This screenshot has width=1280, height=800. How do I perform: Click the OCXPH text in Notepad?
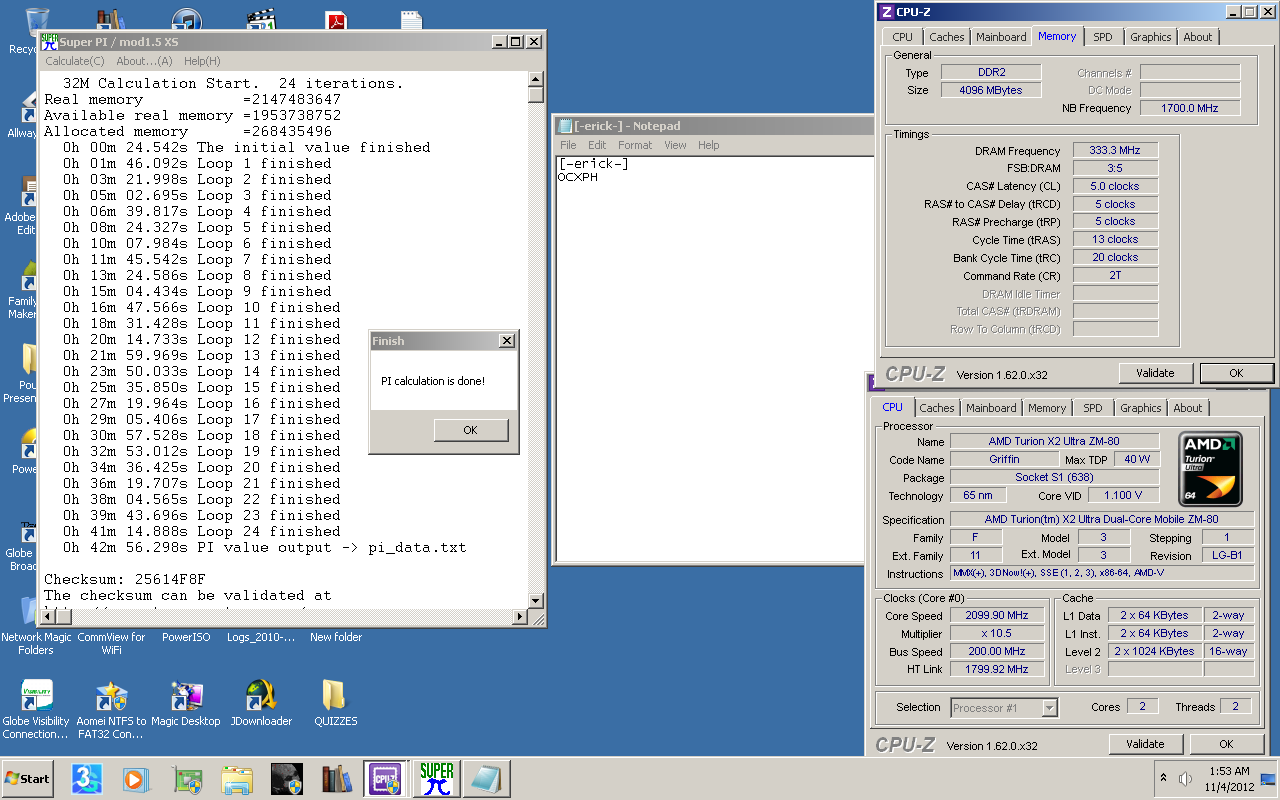tap(578, 177)
